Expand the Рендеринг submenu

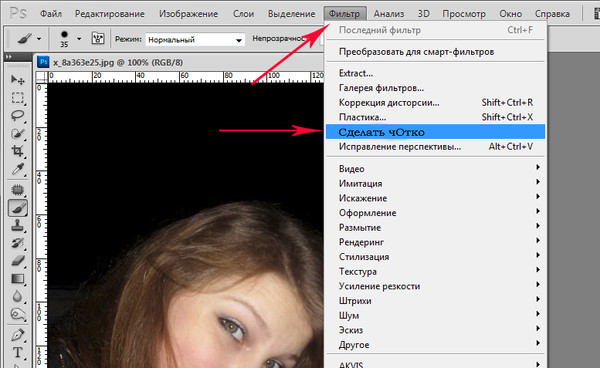435,242
